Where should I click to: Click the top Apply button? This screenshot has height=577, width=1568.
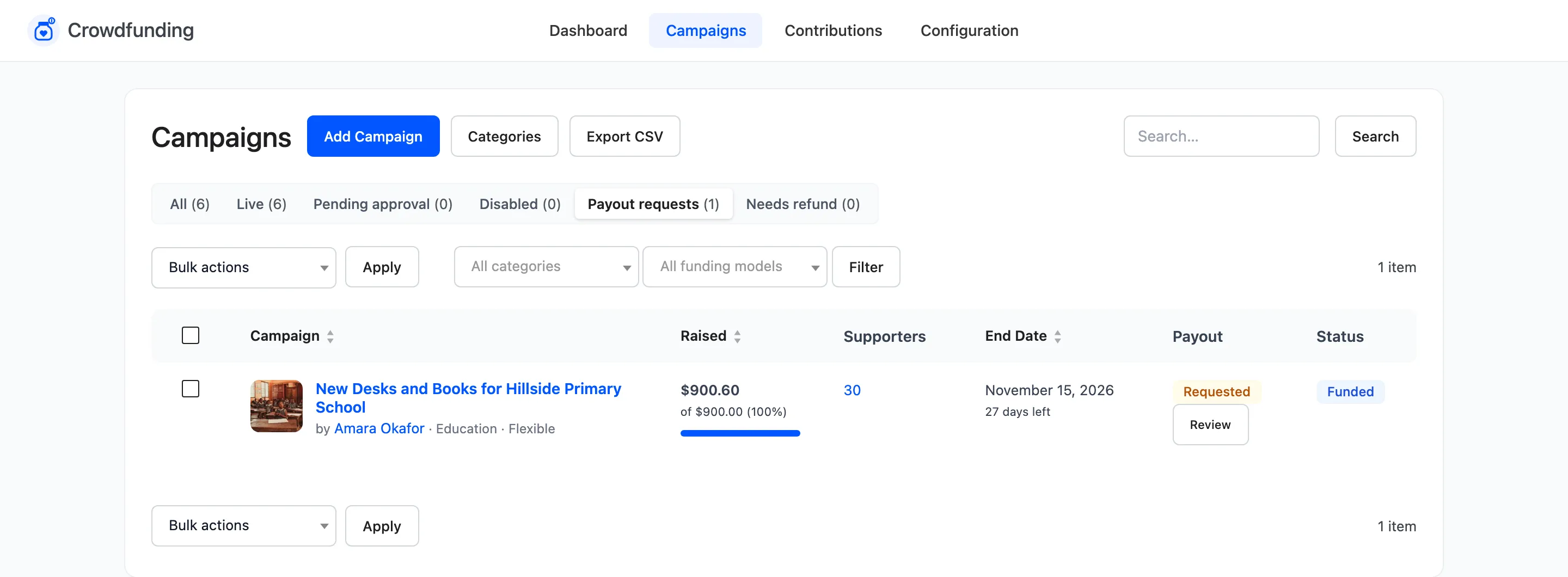point(382,267)
